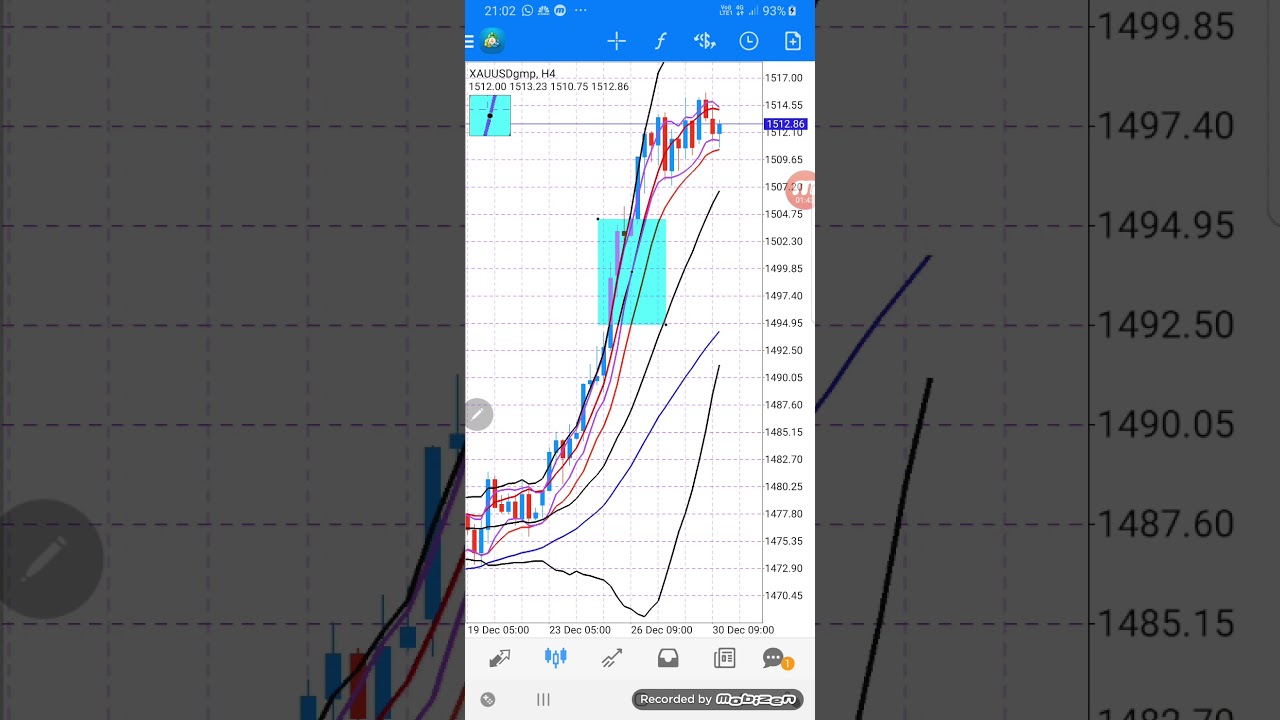1280x720 pixels.
Task: Select the chart title XAUUSDgmp, H4
Action: 512,74
